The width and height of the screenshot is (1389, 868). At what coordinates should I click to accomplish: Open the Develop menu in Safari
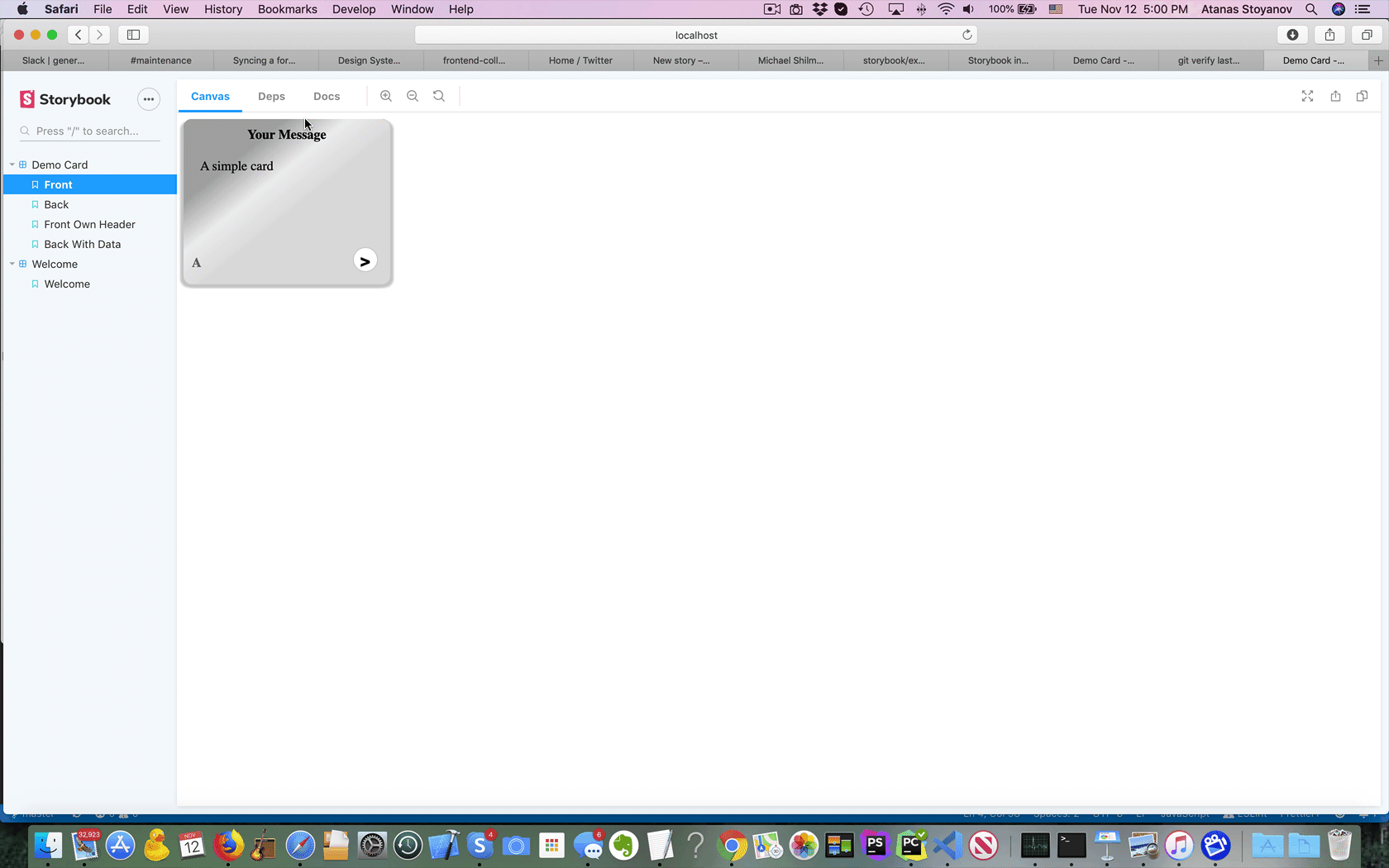(354, 9)
